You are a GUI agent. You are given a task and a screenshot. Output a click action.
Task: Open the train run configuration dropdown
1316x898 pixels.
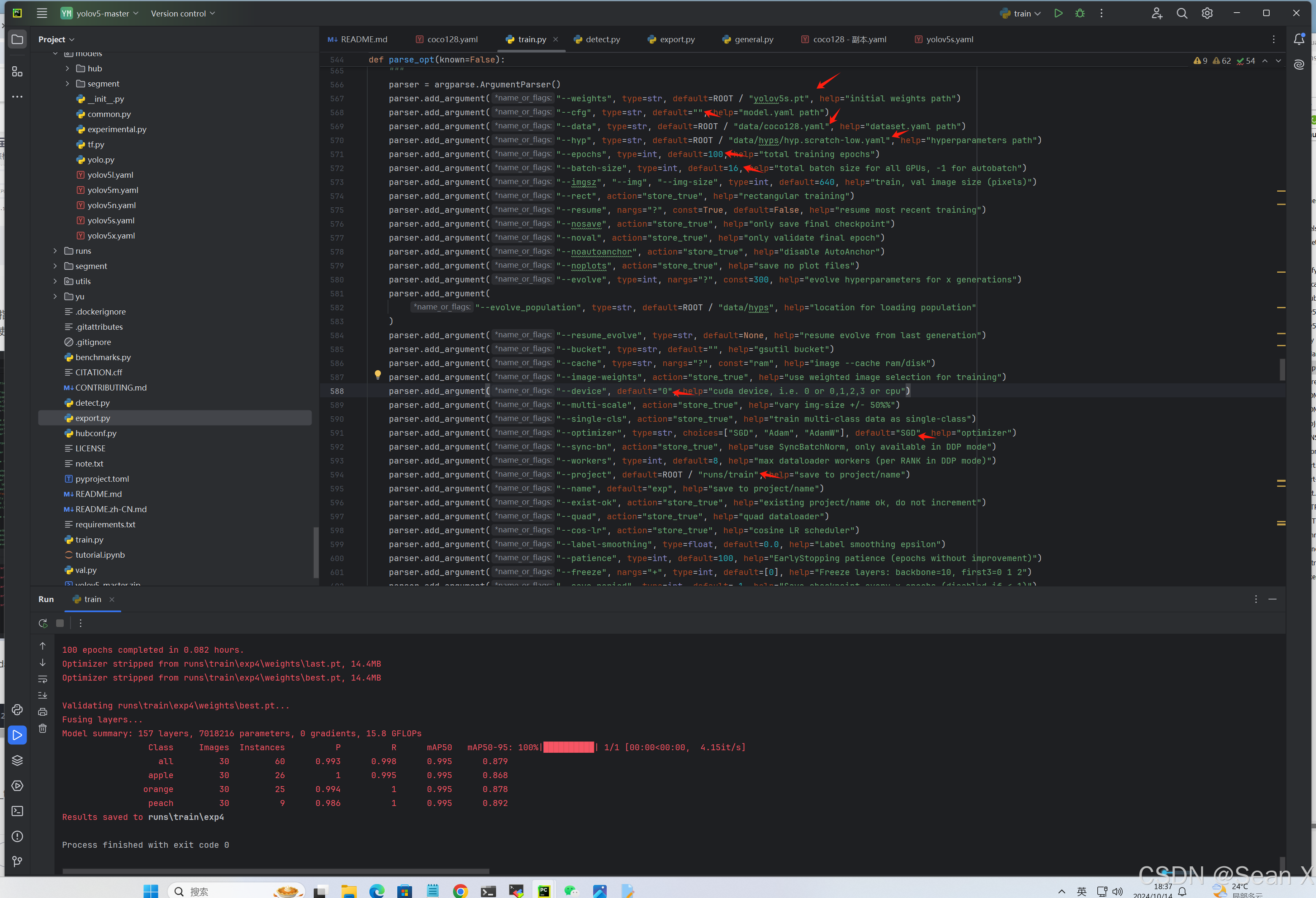coord(1020,13)
